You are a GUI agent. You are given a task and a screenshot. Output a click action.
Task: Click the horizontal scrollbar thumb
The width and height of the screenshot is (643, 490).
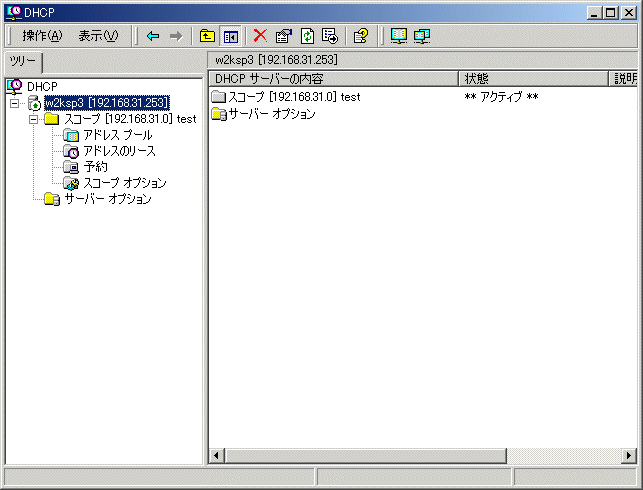pos(365,455)
